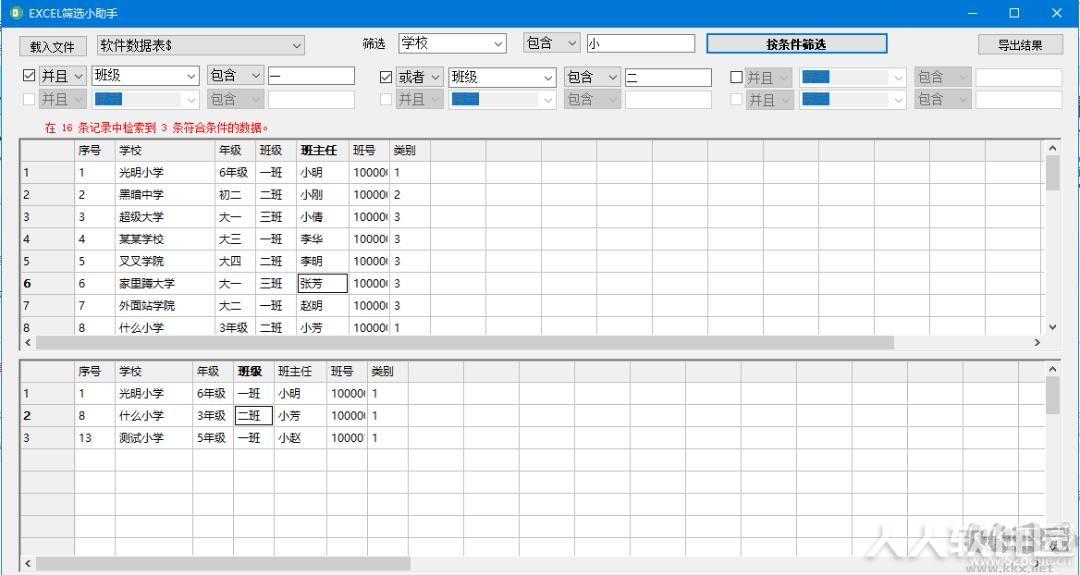Screen dimensions: 1080x575
Task: Select the 外面站学院 cell
Action: (165, 305)
